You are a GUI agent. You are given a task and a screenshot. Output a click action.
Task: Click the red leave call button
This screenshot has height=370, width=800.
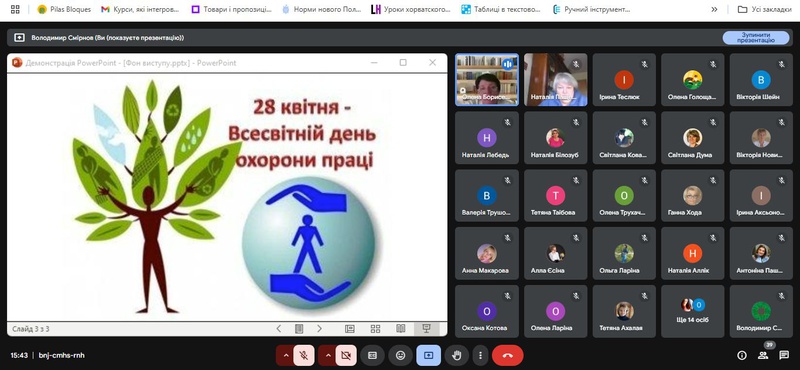click(507, 356)
